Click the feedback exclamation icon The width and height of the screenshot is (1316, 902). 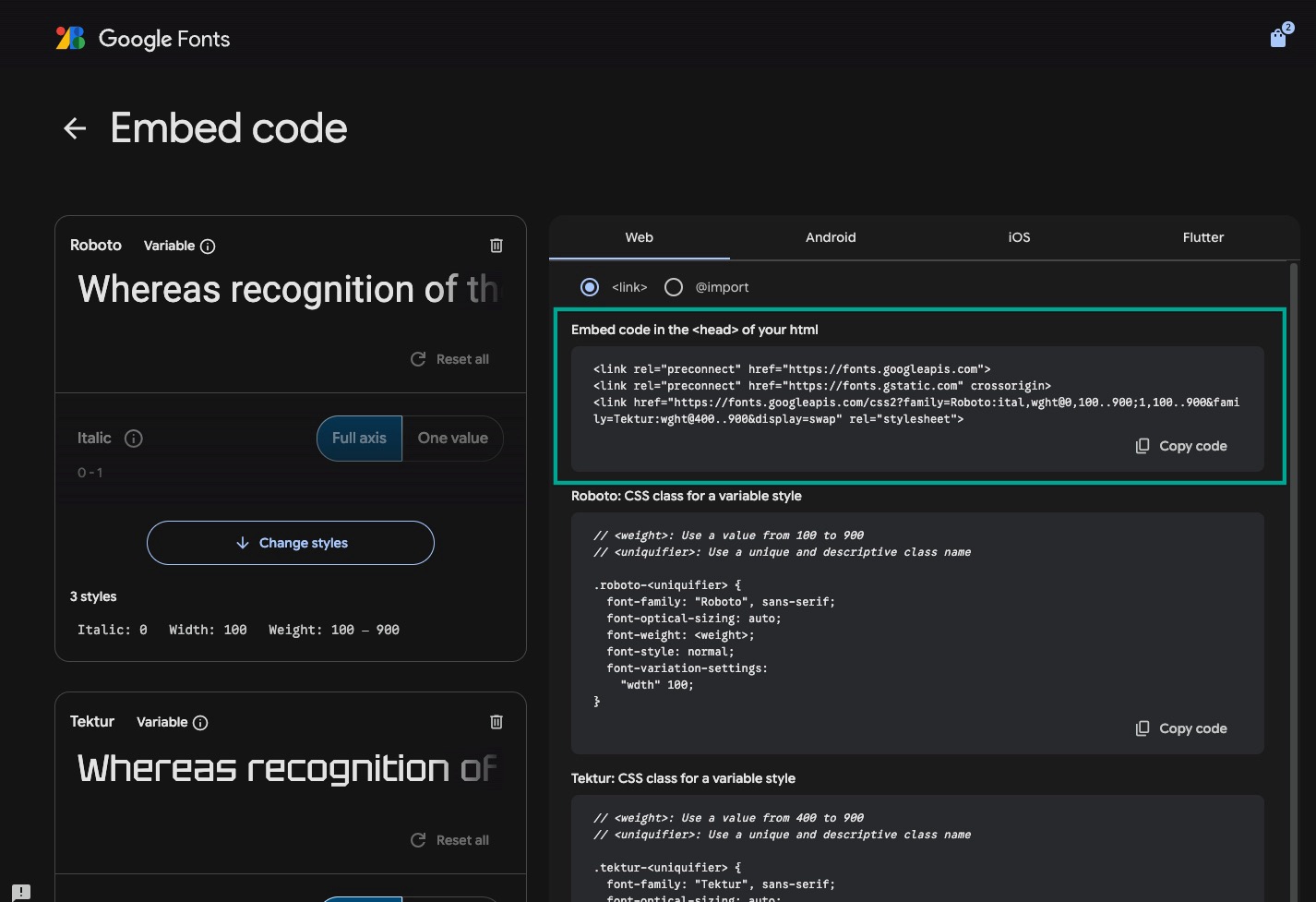pyautogui.click(x=22, y=892)
